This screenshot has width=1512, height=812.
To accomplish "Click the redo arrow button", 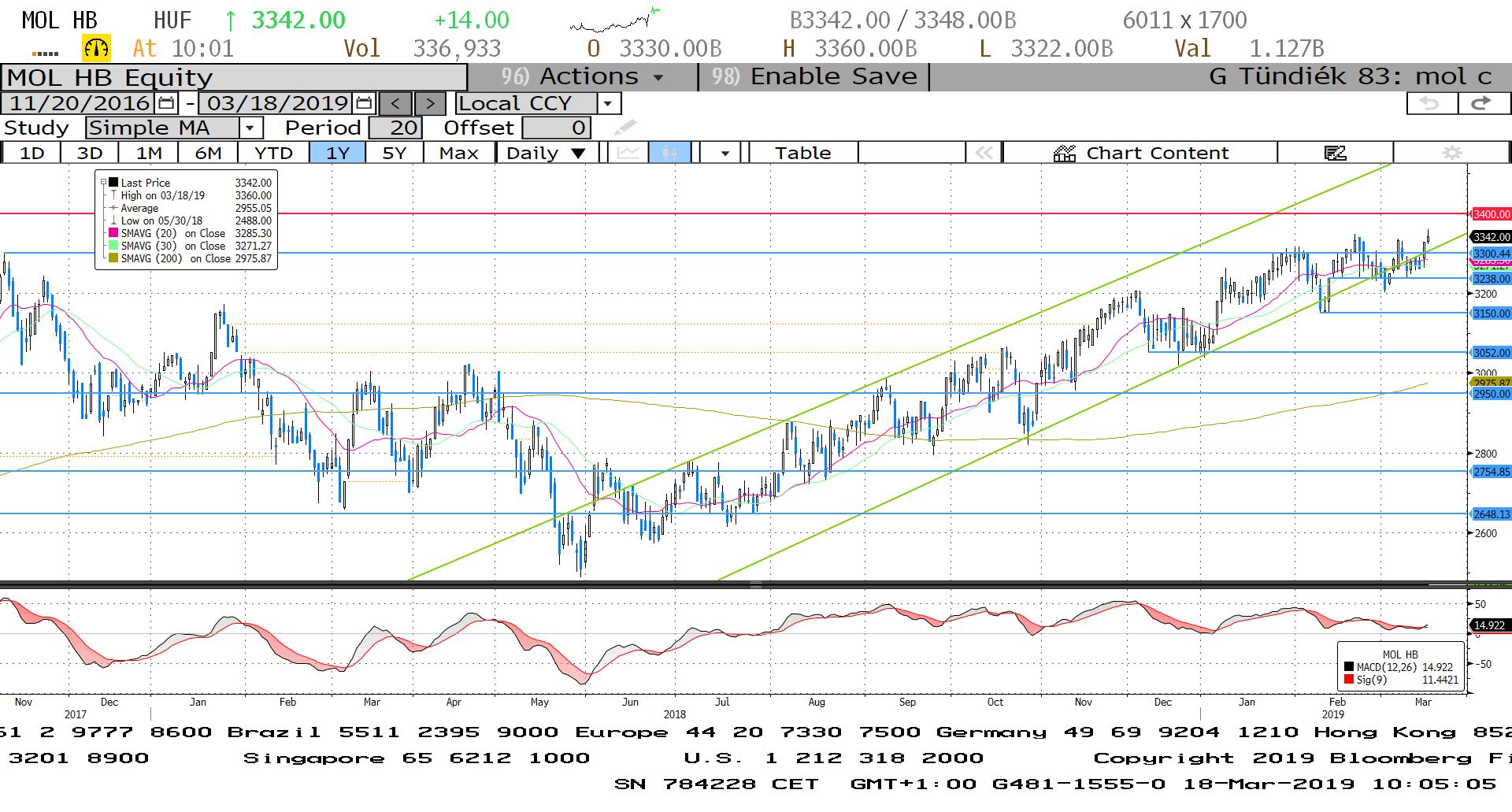I will (1483, 103).
